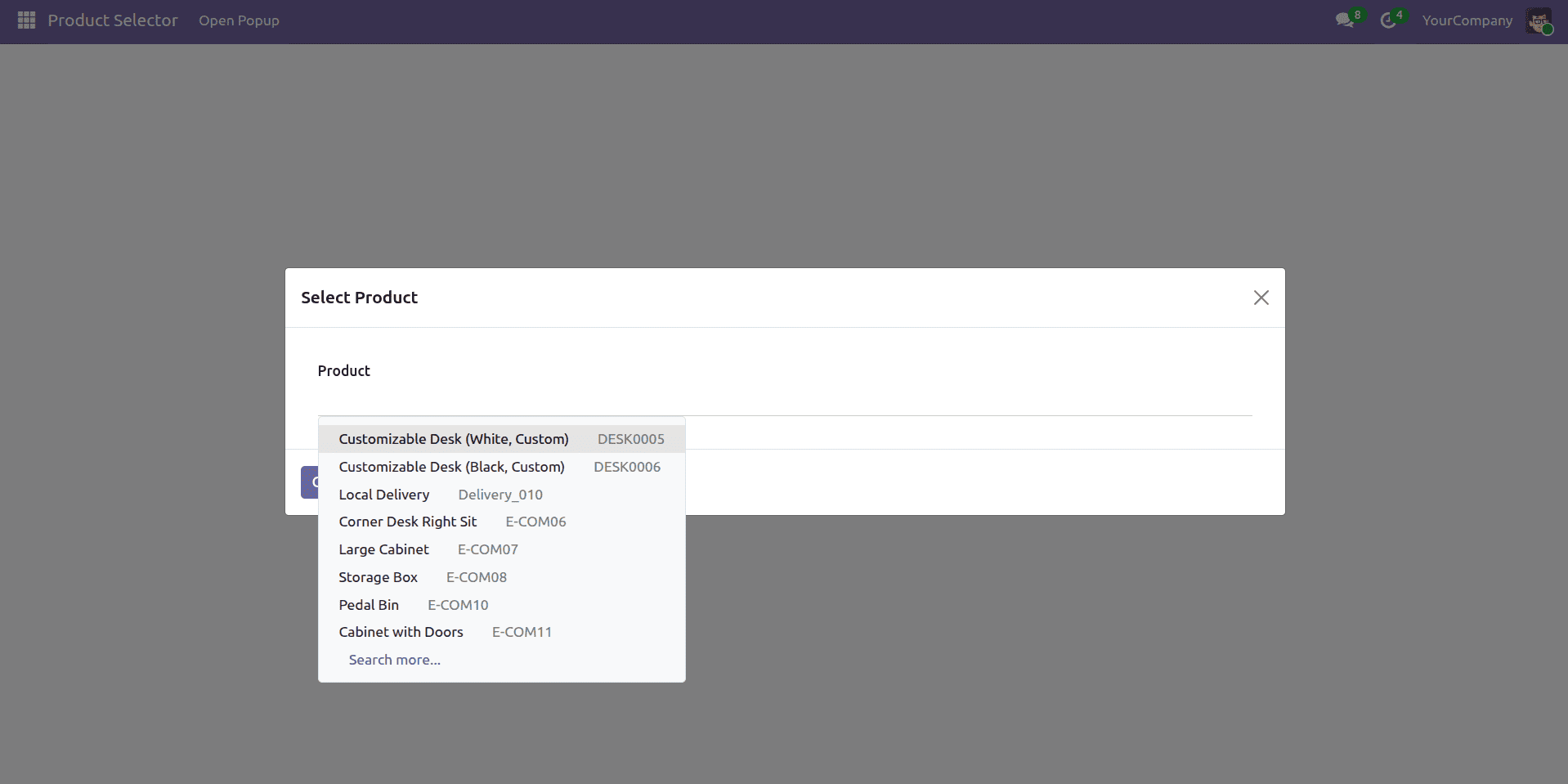Click the Product field label
The image size is (1568, 784).
[x=343, y=370]
